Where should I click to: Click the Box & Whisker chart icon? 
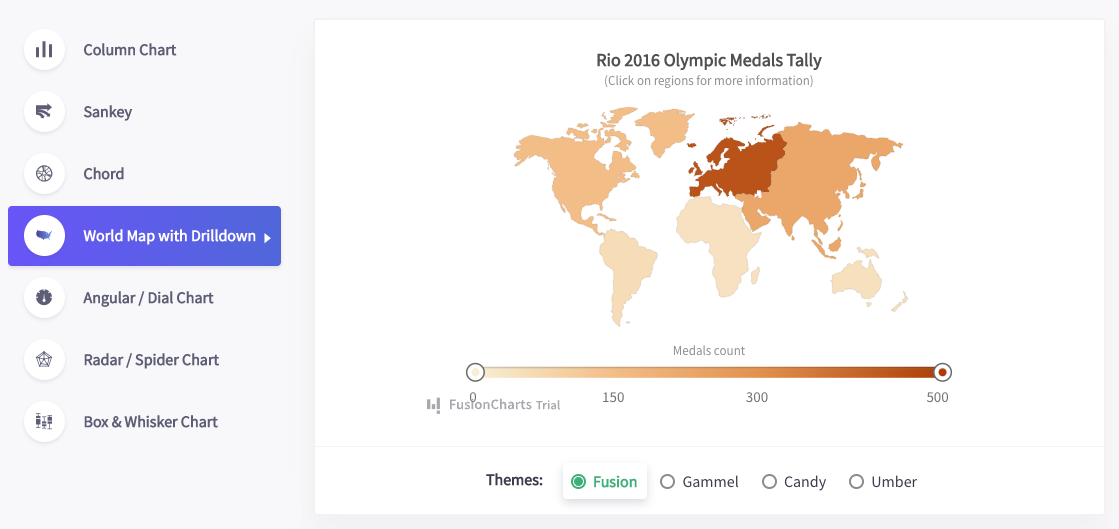[44, 421]
